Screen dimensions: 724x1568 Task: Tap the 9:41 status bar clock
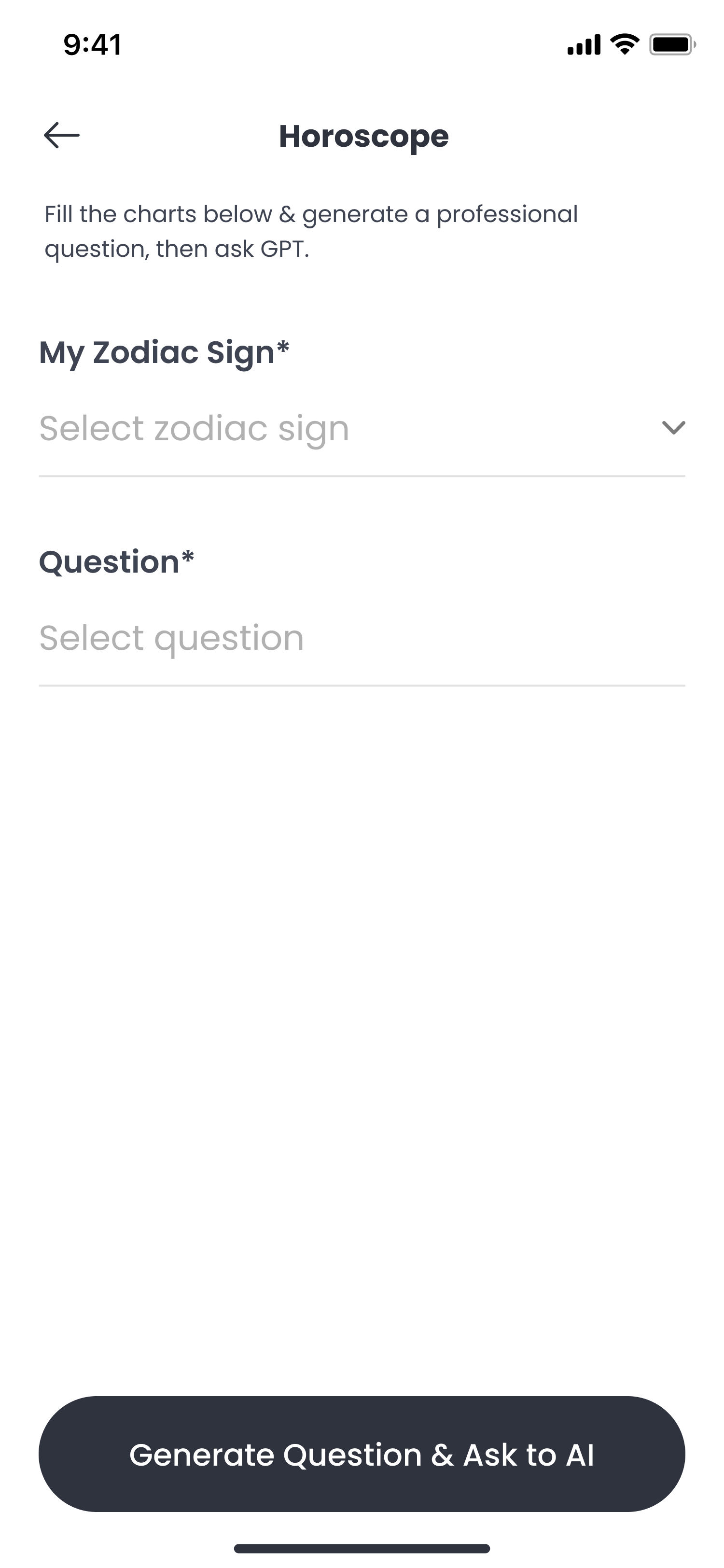93,45
